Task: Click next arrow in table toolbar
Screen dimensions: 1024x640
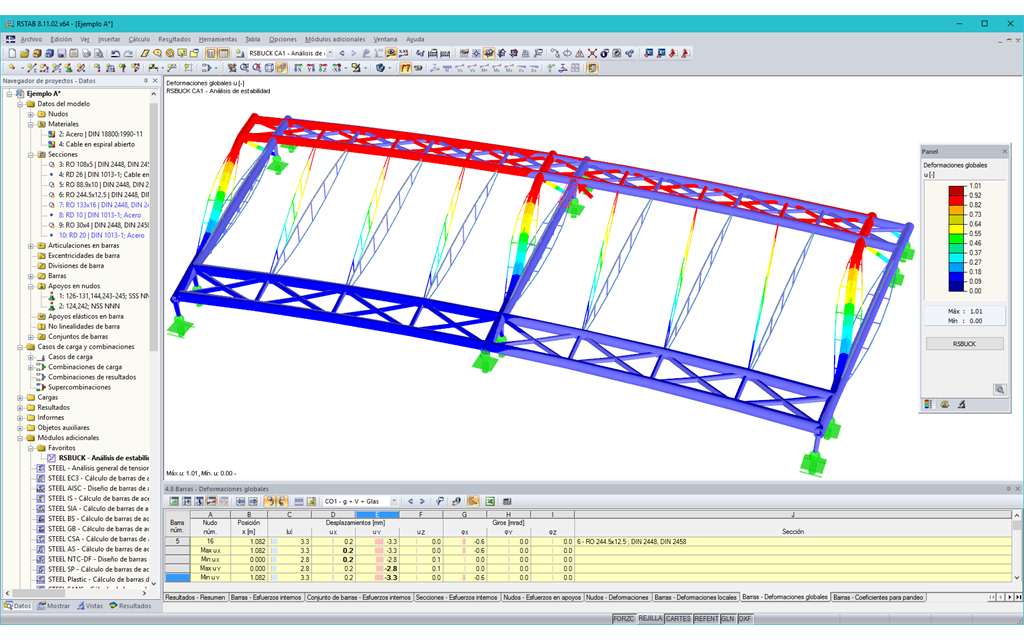Action: 422,502
